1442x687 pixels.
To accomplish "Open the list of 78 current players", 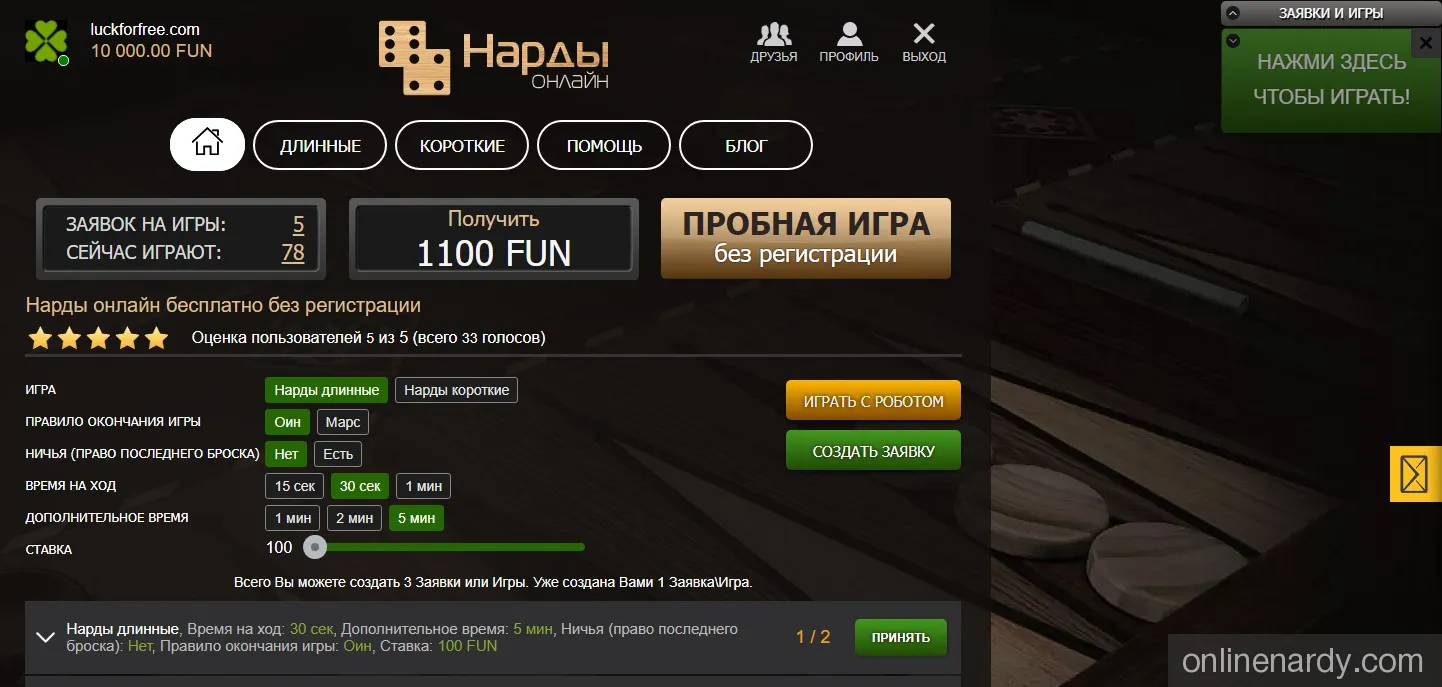I will [x=293, y=252].
